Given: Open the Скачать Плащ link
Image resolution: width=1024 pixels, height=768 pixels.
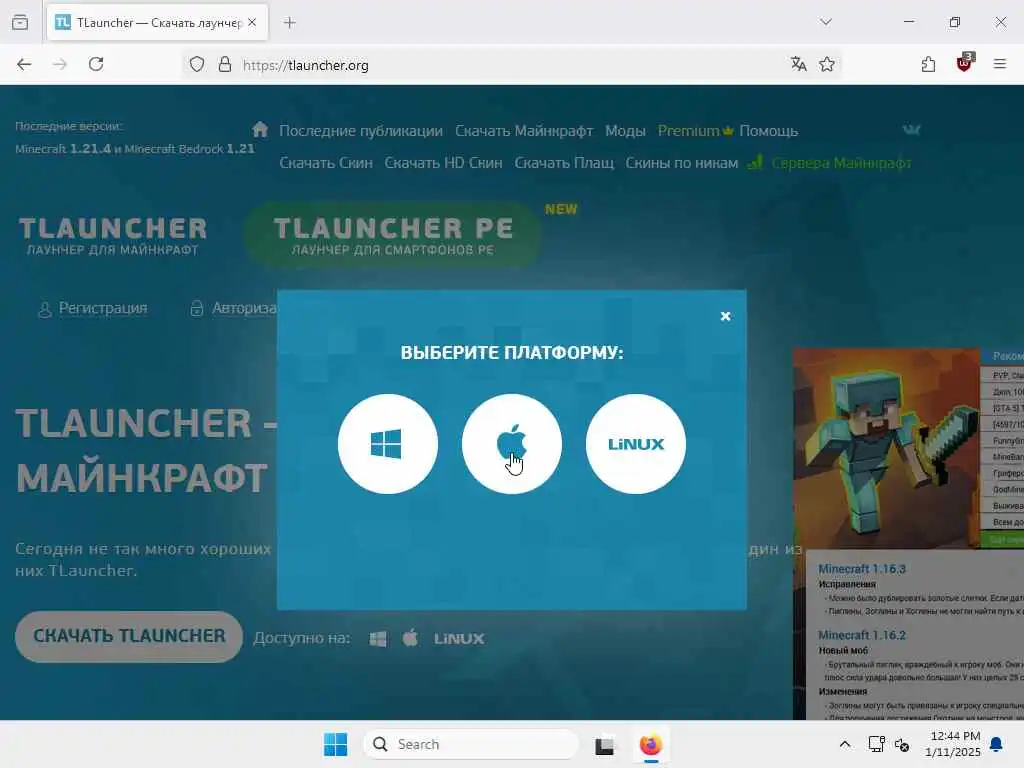Looking at the screenshot, I should tap(564, 163).
